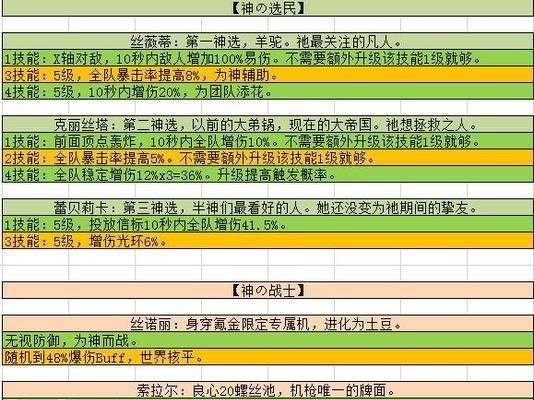Click the 索拉尔 良心20螺丝池 title row
This screenshot has height=400, width=534.
click(x=268, y=390)
